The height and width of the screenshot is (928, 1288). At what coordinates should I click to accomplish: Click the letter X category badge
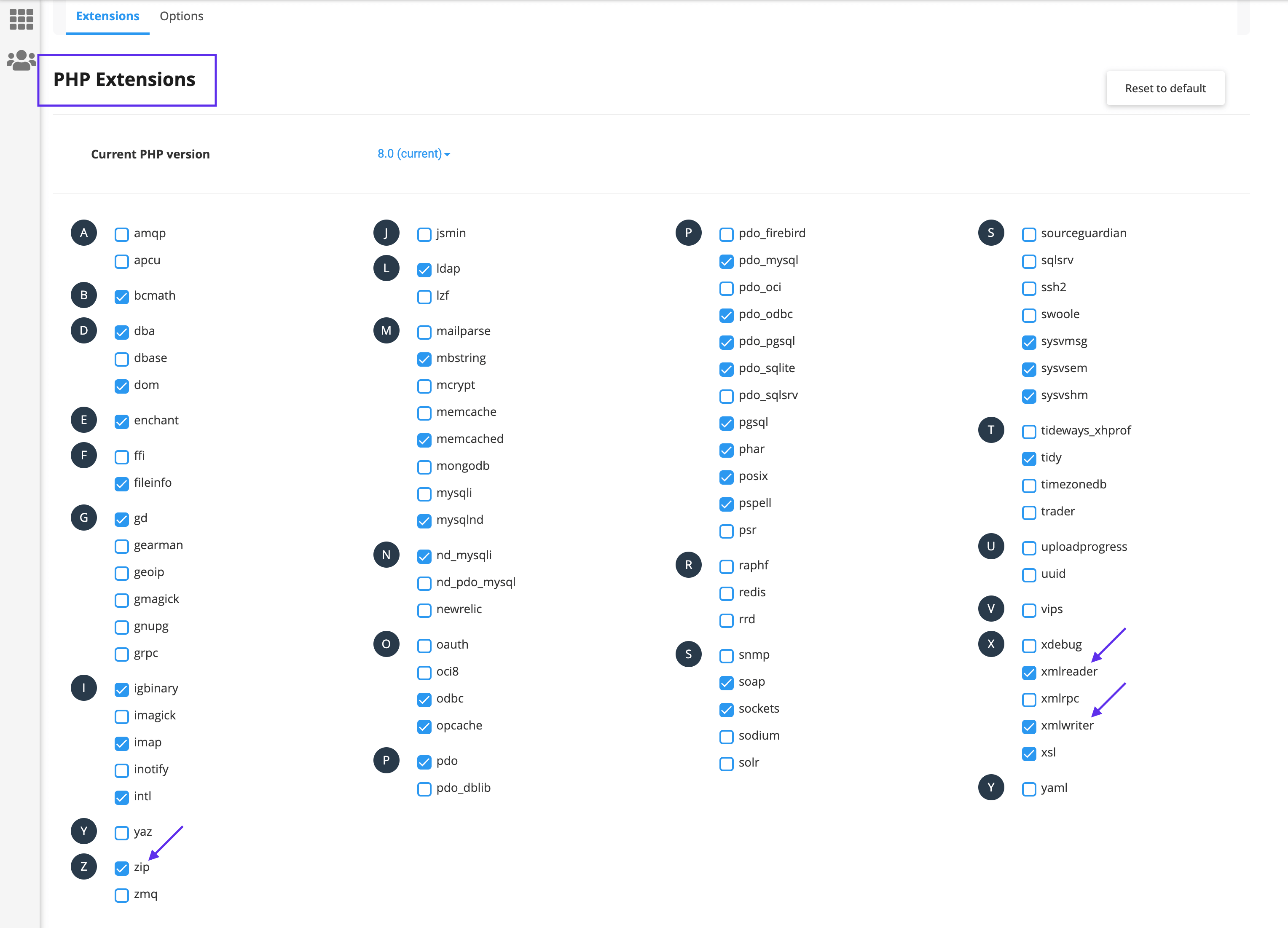[991, 644]
